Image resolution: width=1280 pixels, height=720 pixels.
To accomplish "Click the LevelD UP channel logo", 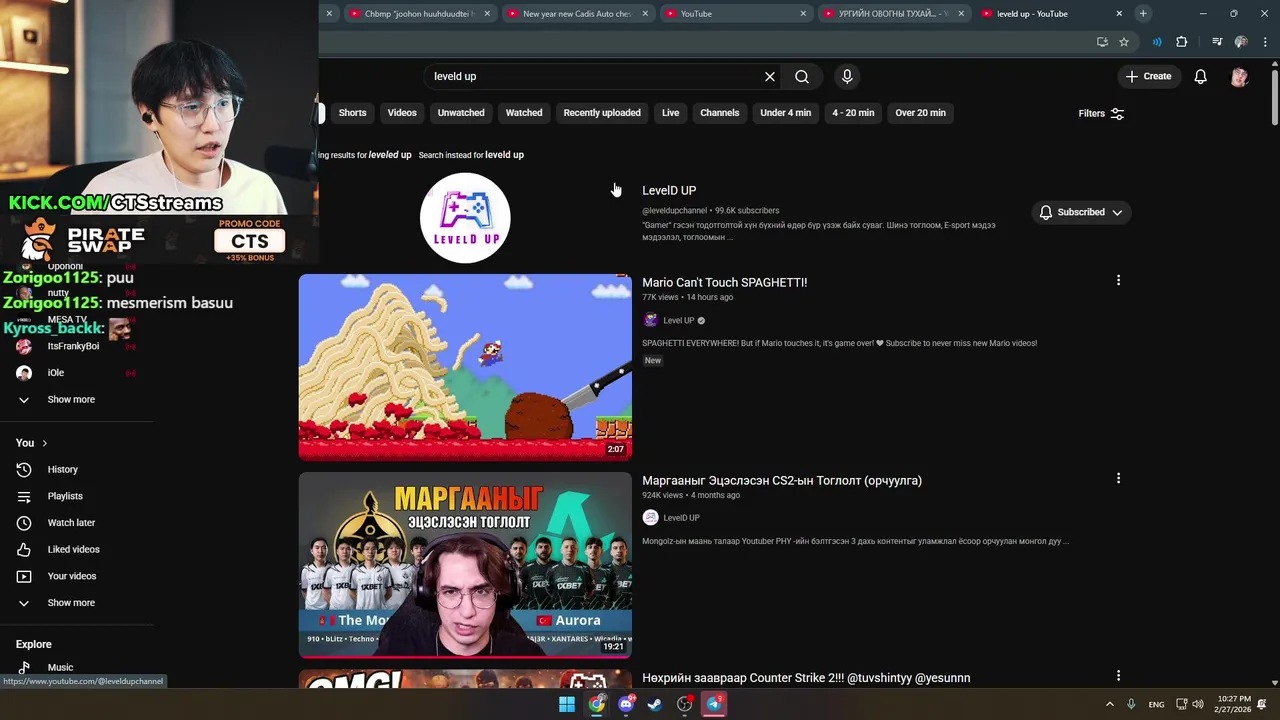I will tap(465, 218).
